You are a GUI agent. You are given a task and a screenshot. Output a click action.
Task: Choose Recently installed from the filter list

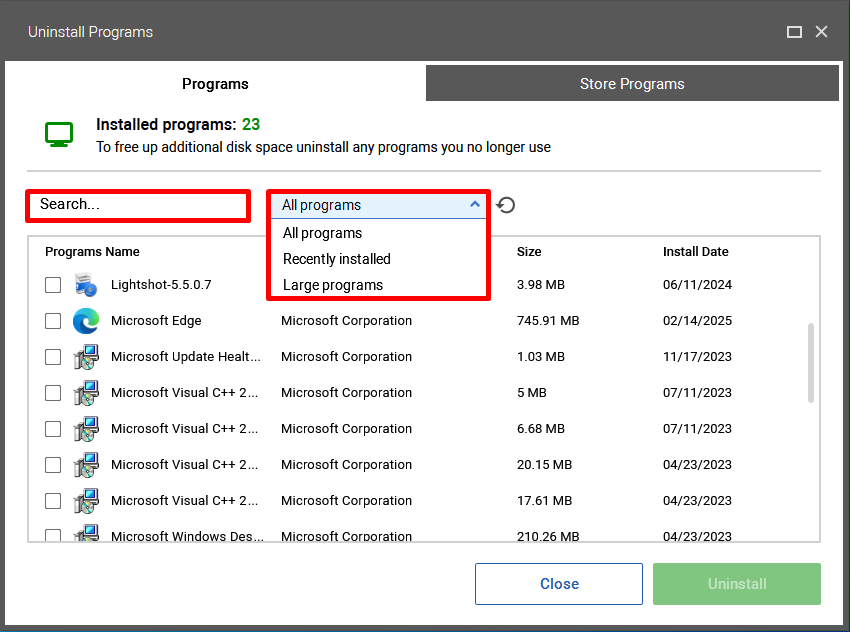[x=337, y=259]
